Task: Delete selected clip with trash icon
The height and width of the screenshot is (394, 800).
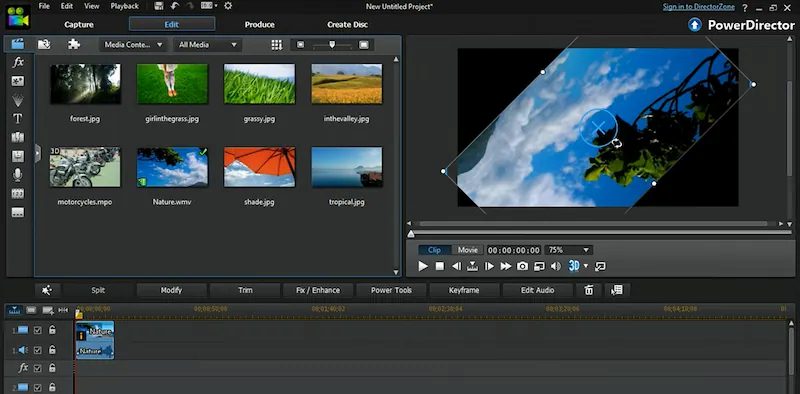Action: pos(589,290)
